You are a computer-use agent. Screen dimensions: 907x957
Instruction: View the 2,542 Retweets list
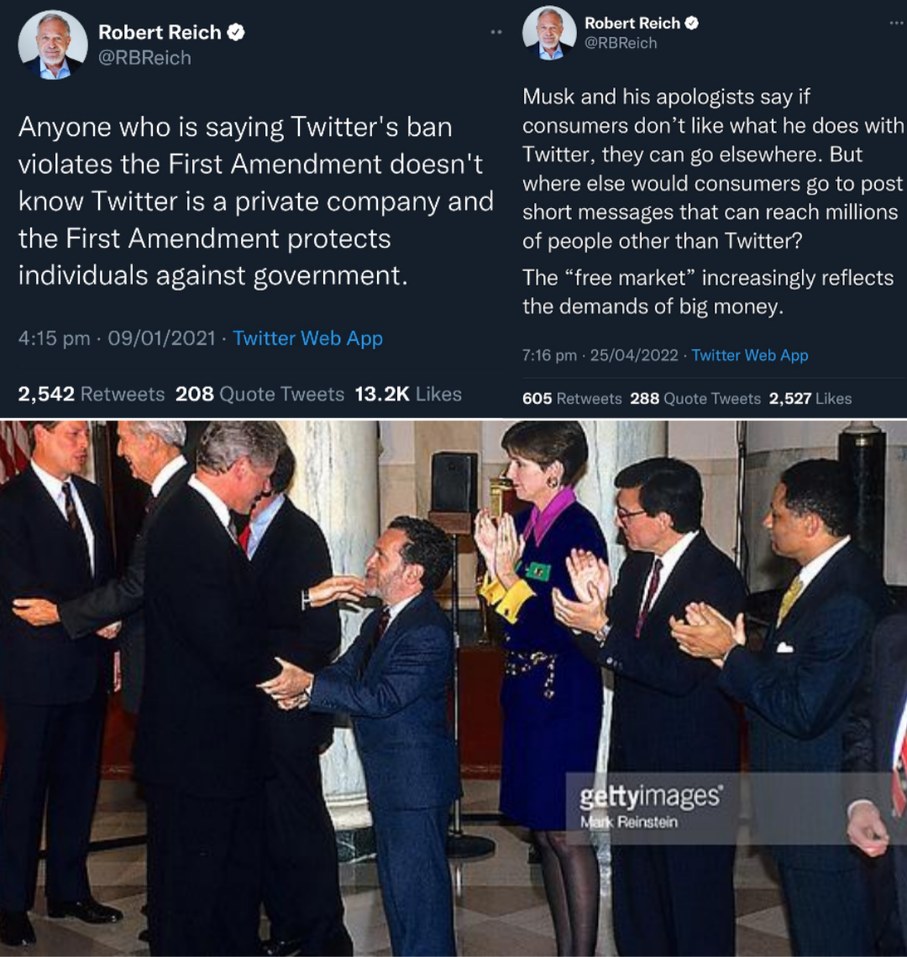coord(91,394)
